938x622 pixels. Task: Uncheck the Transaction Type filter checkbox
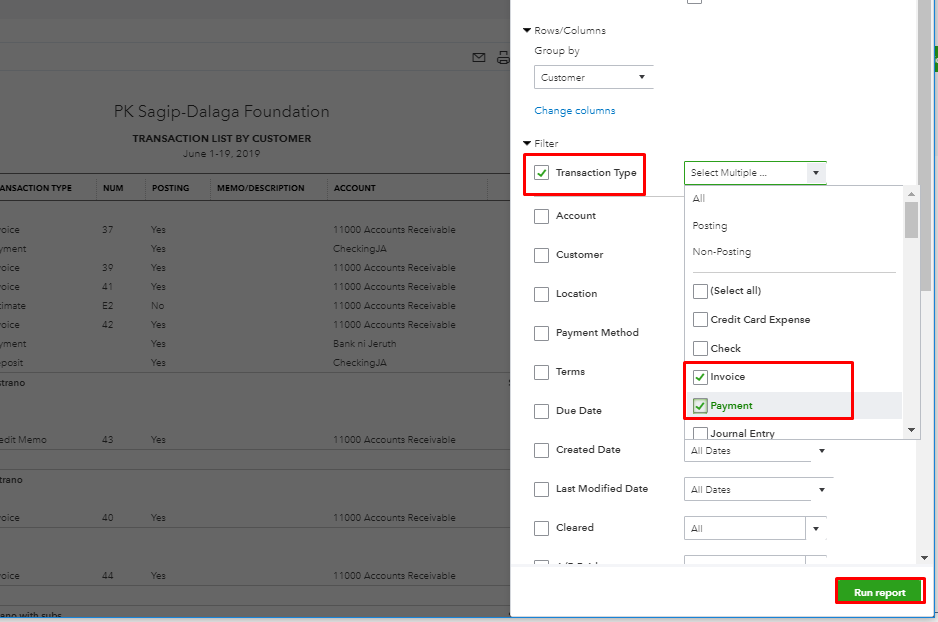coord(542,173)
